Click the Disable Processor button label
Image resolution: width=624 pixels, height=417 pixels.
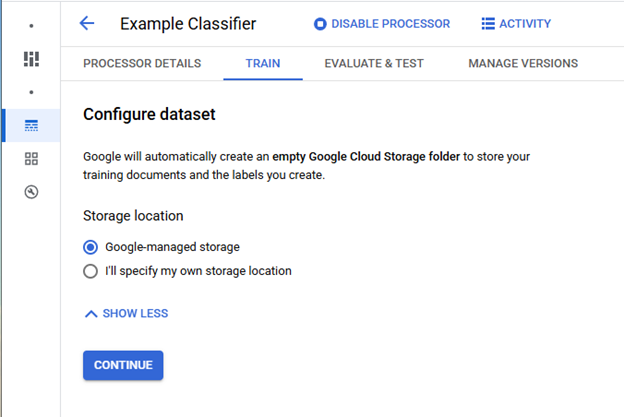point(390,24)
